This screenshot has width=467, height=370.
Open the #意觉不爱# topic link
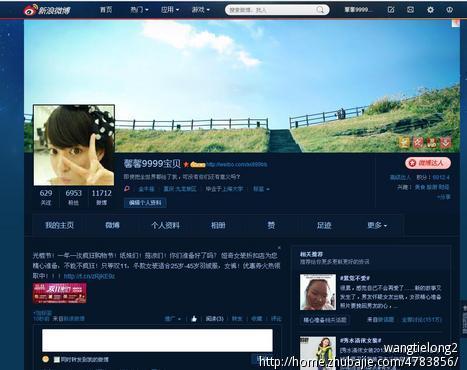point(355,278)
